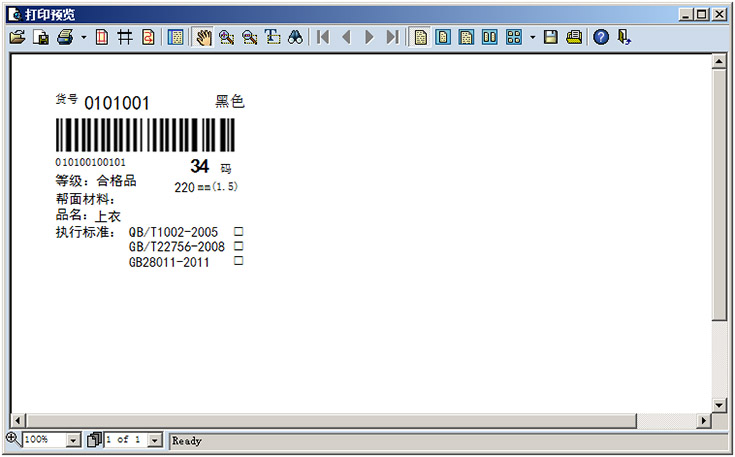Screen dimensions: 735x457
Task: Click the barcode image
Action: (145, 135)
